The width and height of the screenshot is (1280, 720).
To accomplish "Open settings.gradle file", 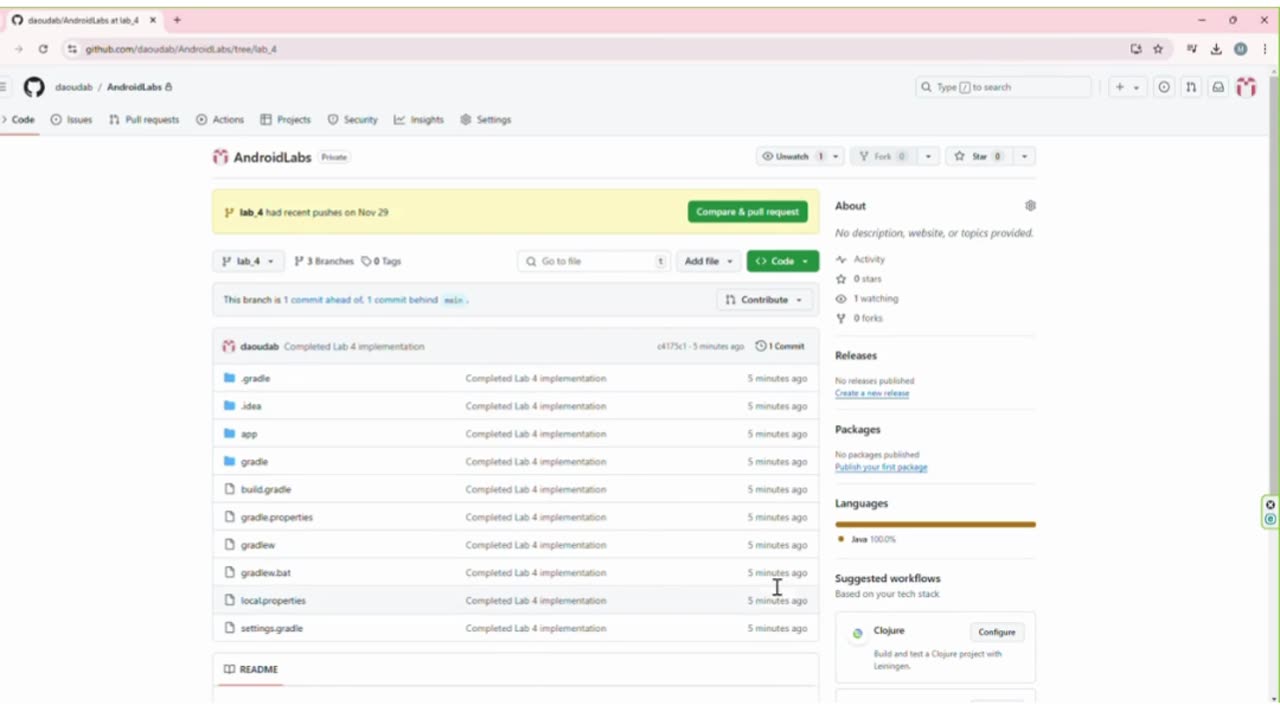I will (x=272, y=629).
